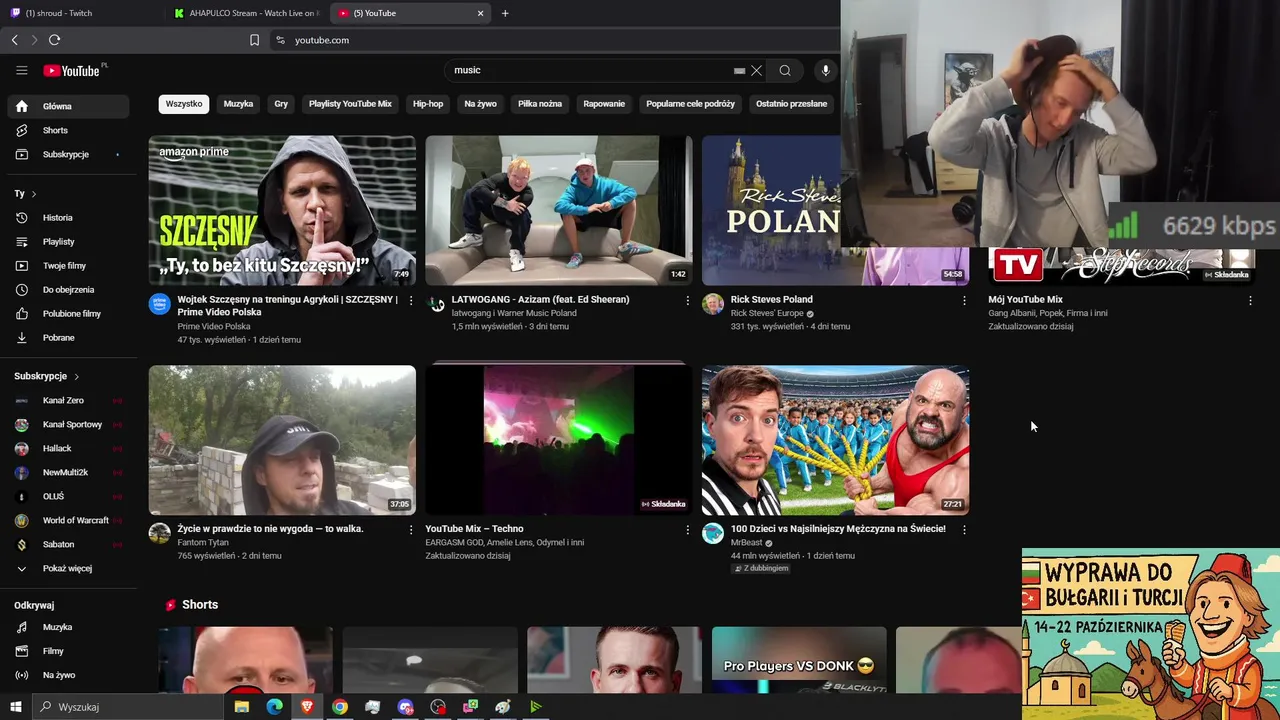The height and width of the screenshot is (720, 1280).
Task: Open Brave browser from taskbar
Action: click(307, 706)
